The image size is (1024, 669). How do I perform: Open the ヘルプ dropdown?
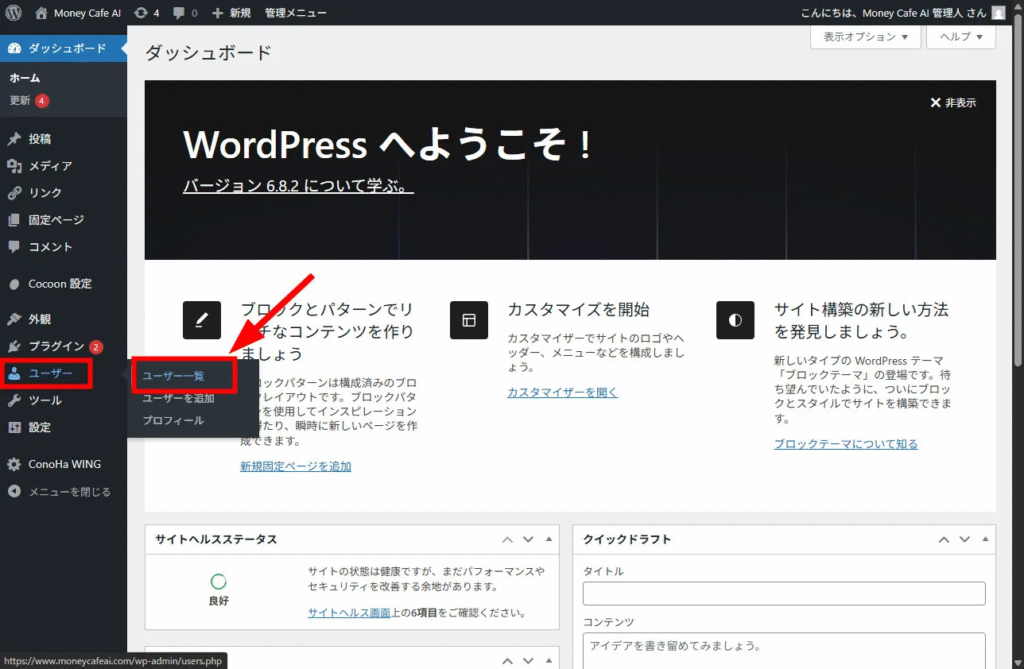(x=961, y=37)
